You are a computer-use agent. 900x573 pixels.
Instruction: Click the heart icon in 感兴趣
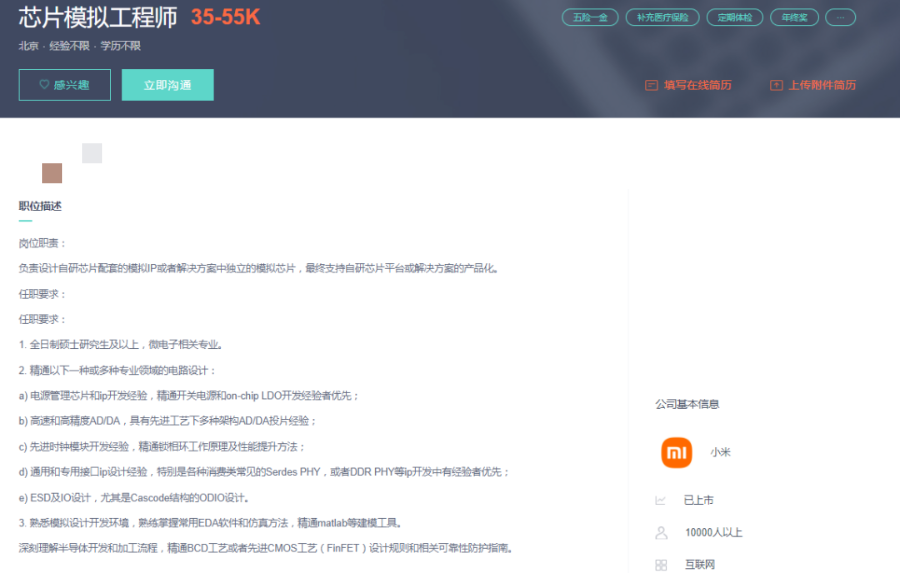(x=44, y=84)
